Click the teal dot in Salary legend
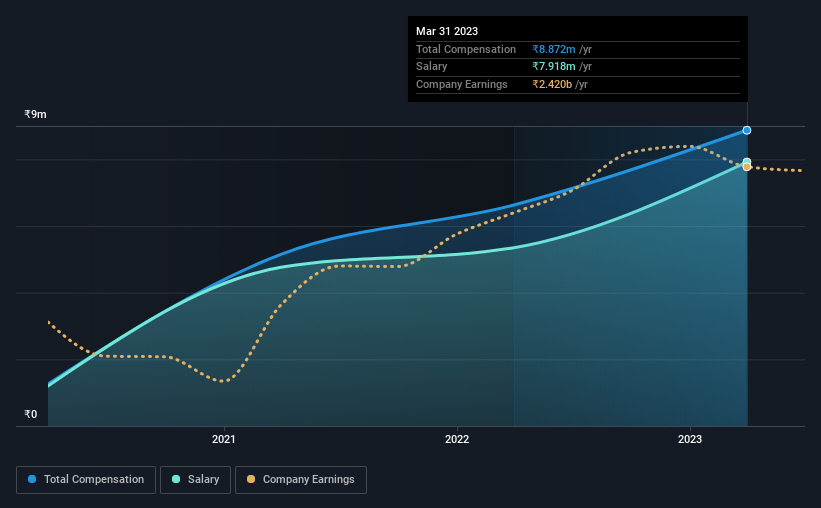The image size is (821, 508). tap(176, 479)
